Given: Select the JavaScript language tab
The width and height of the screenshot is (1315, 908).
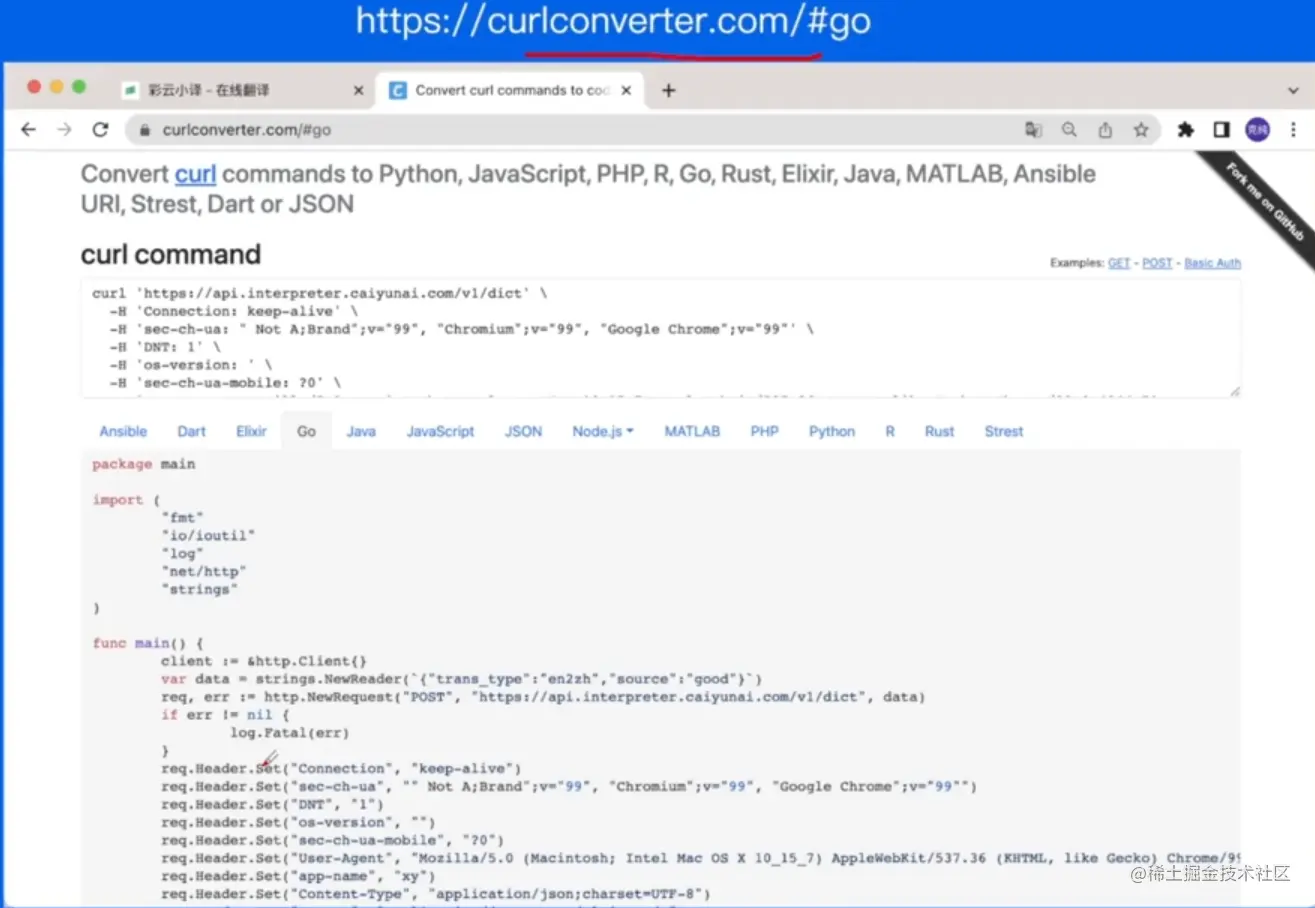Looking at the screenshot, I should [440, 431].
